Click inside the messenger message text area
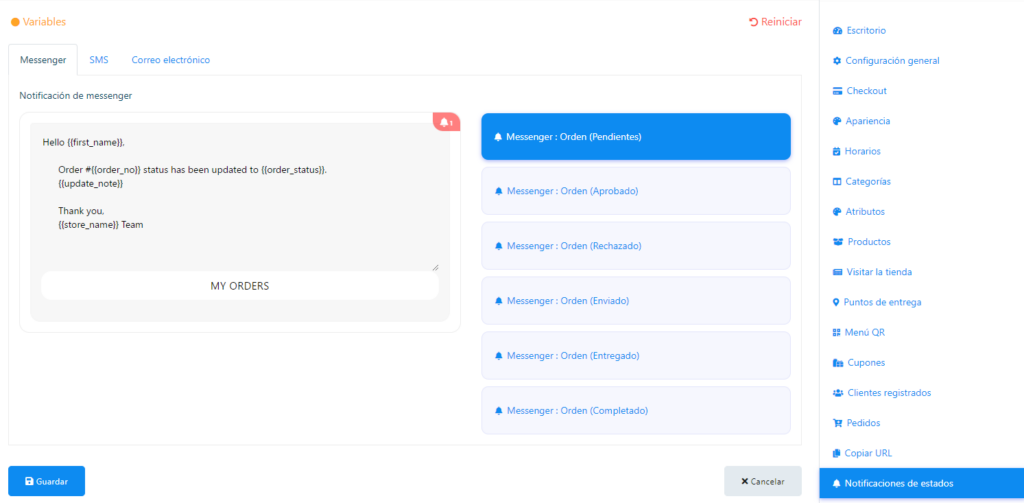 point(240,197)
